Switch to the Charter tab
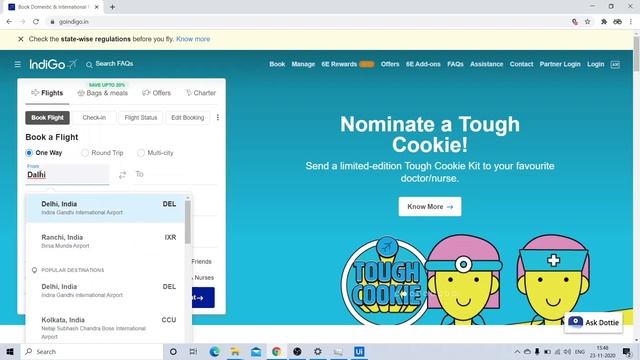The image size is (640, 360). click(201, 93)
